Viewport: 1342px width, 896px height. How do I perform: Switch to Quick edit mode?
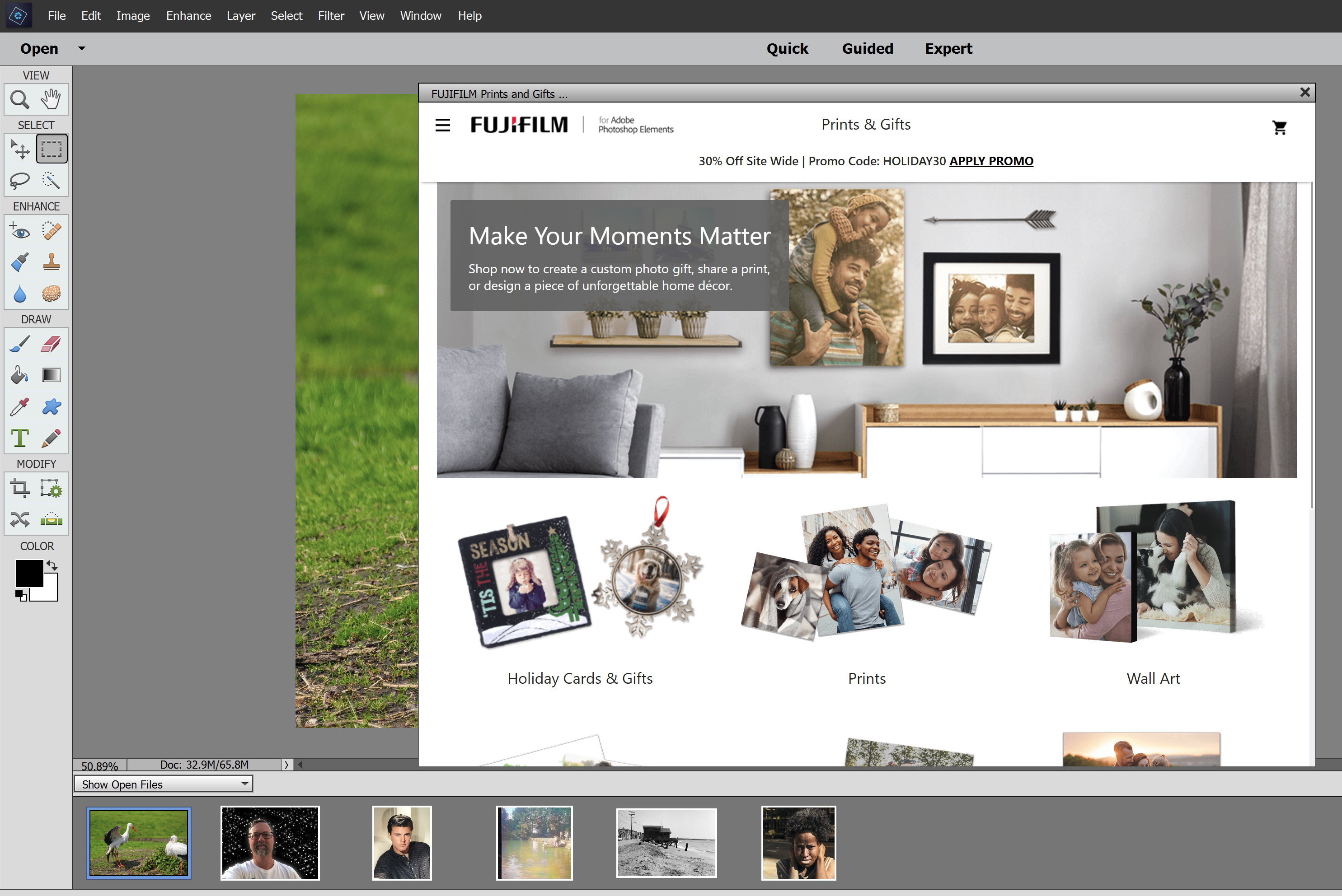(787, 49)
